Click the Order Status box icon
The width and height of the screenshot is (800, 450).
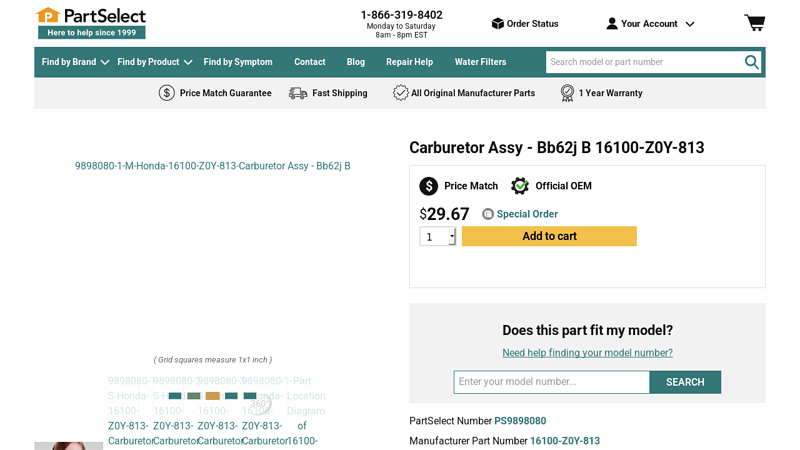click(497, 24)
